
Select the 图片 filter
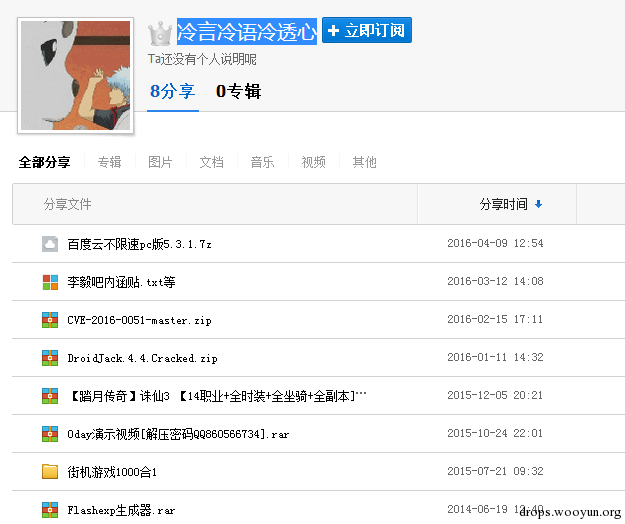tap(160, 162)
